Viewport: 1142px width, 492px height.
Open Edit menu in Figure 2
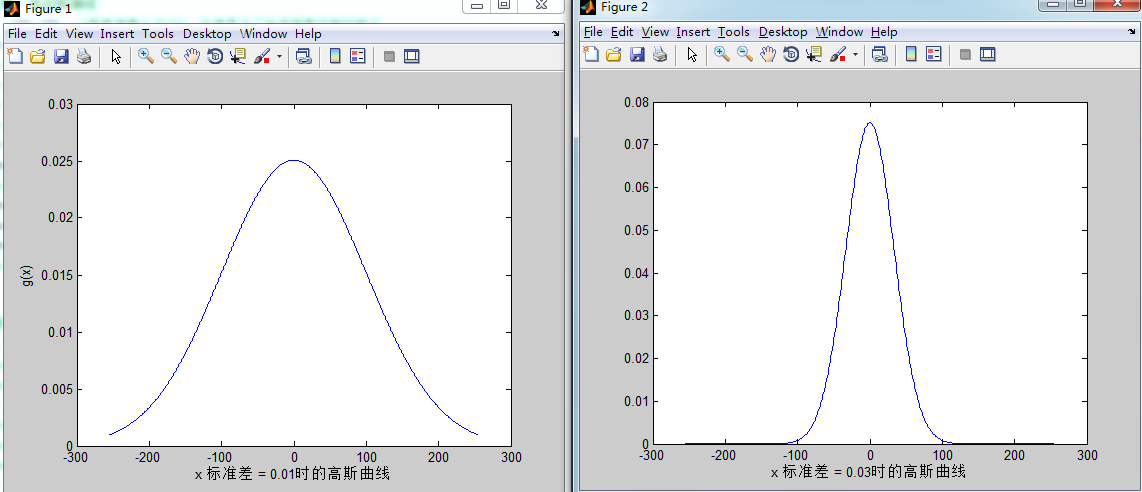622,32
